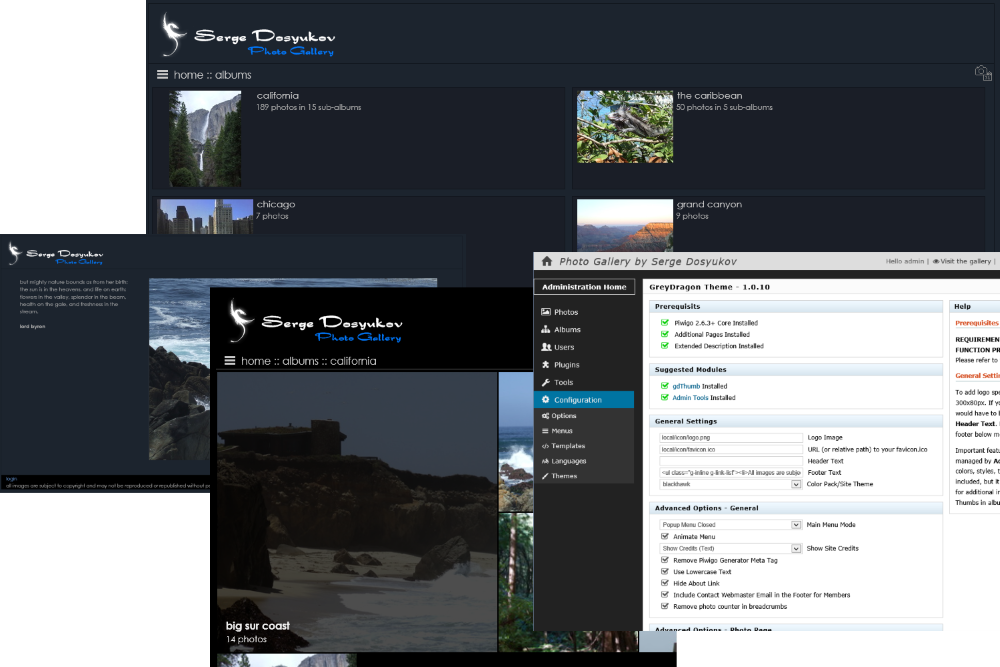Open hamburger menu next to home :: albums :: california

(230, 361)
